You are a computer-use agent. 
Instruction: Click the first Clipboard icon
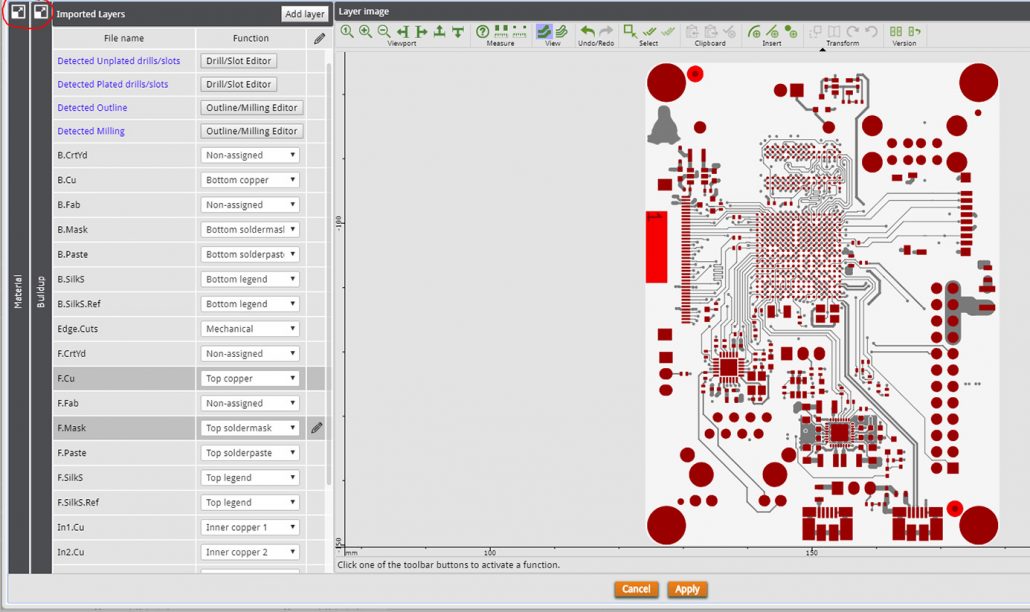click(x=692, y=32)
